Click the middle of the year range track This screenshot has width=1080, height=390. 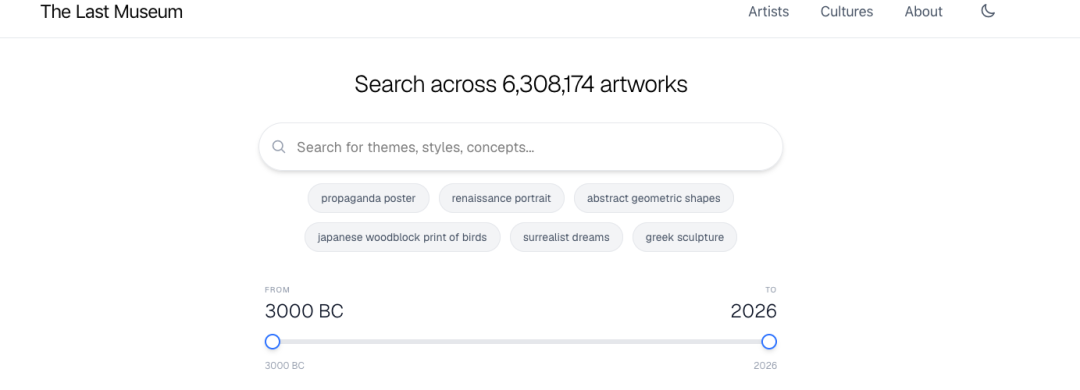tap(521, 342)
